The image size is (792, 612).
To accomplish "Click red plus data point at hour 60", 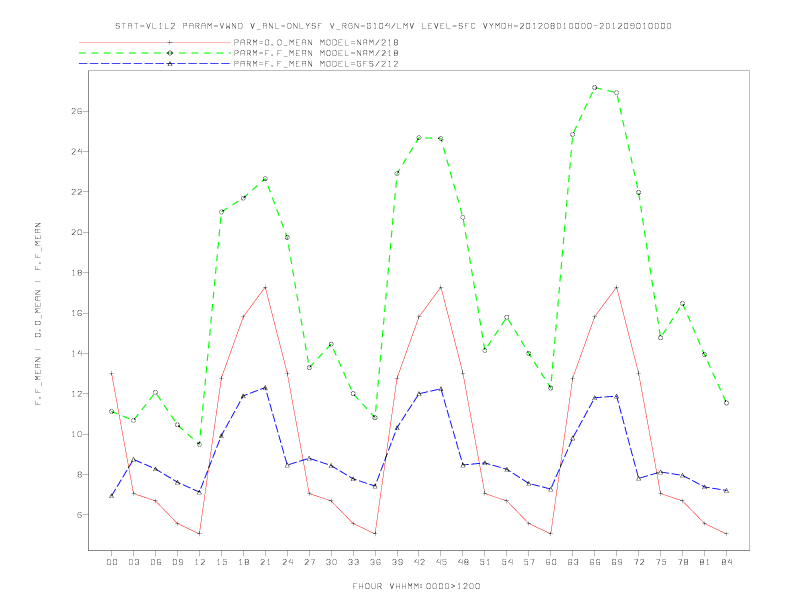I will [551, 533].
